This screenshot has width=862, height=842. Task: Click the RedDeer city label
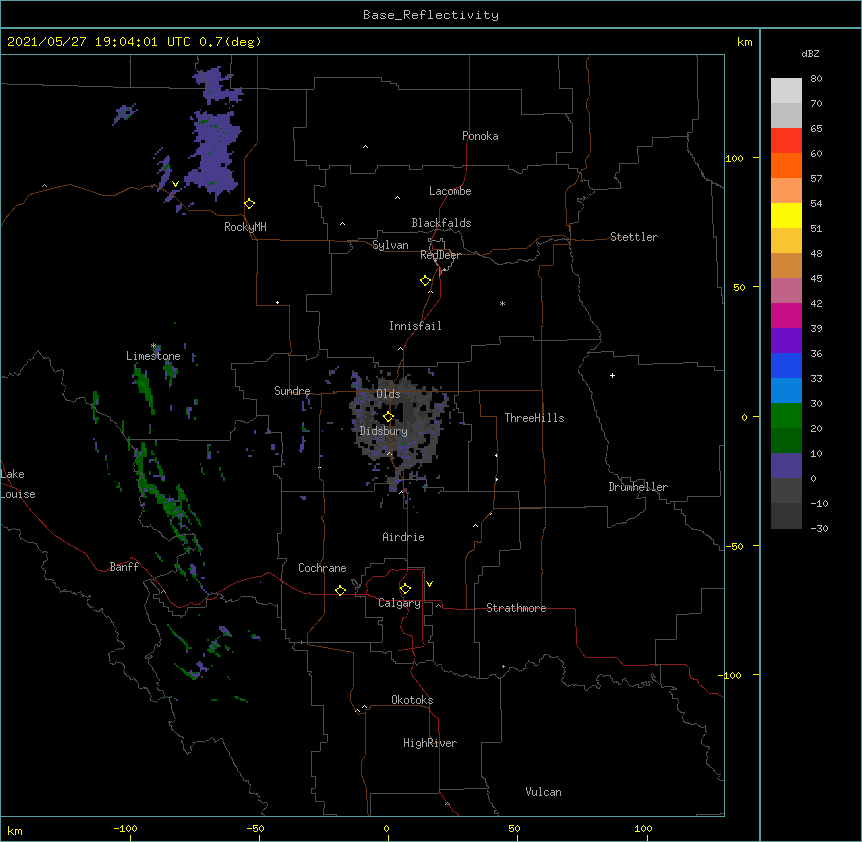pos(440,255)
